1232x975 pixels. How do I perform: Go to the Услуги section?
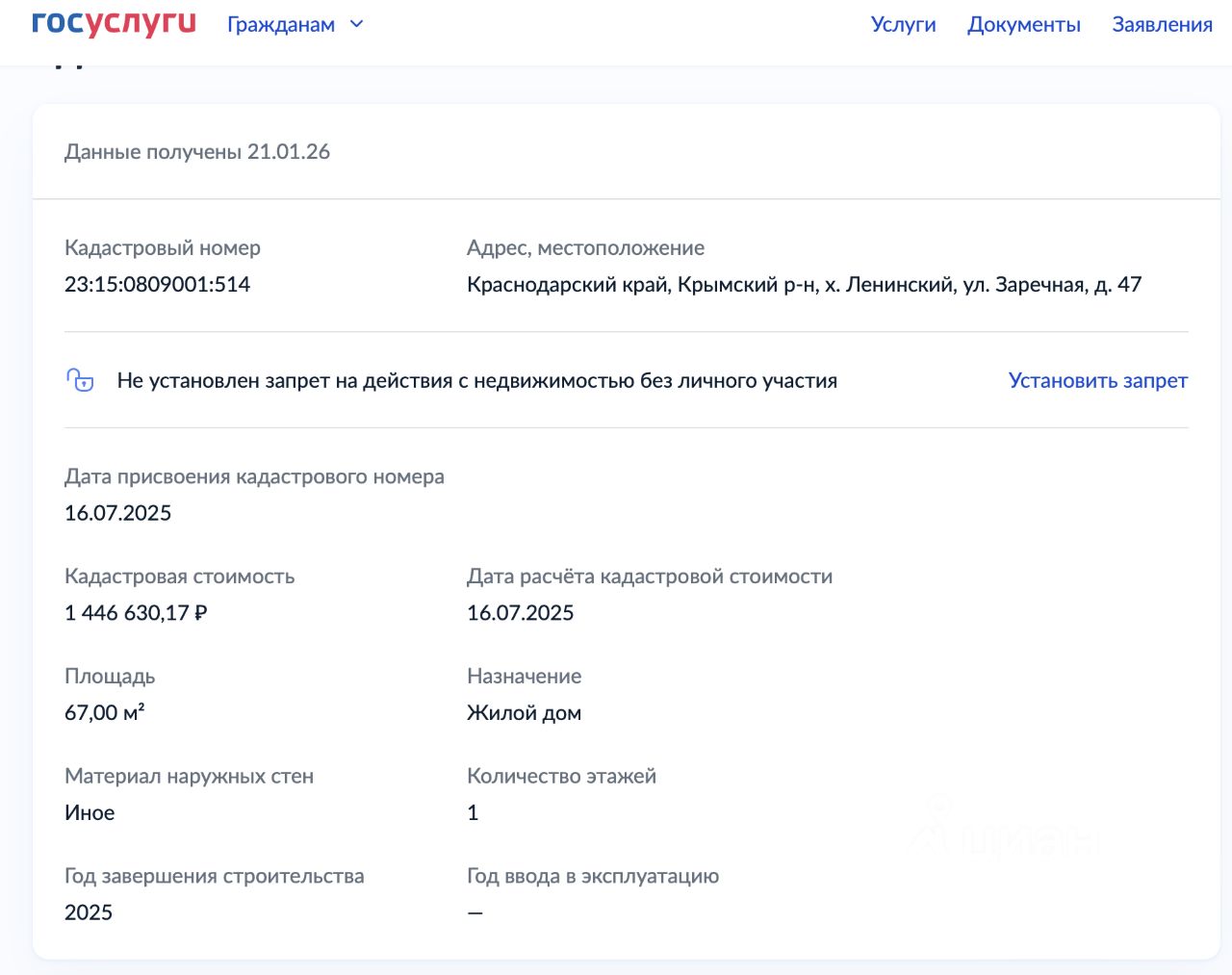pos(903,25)
